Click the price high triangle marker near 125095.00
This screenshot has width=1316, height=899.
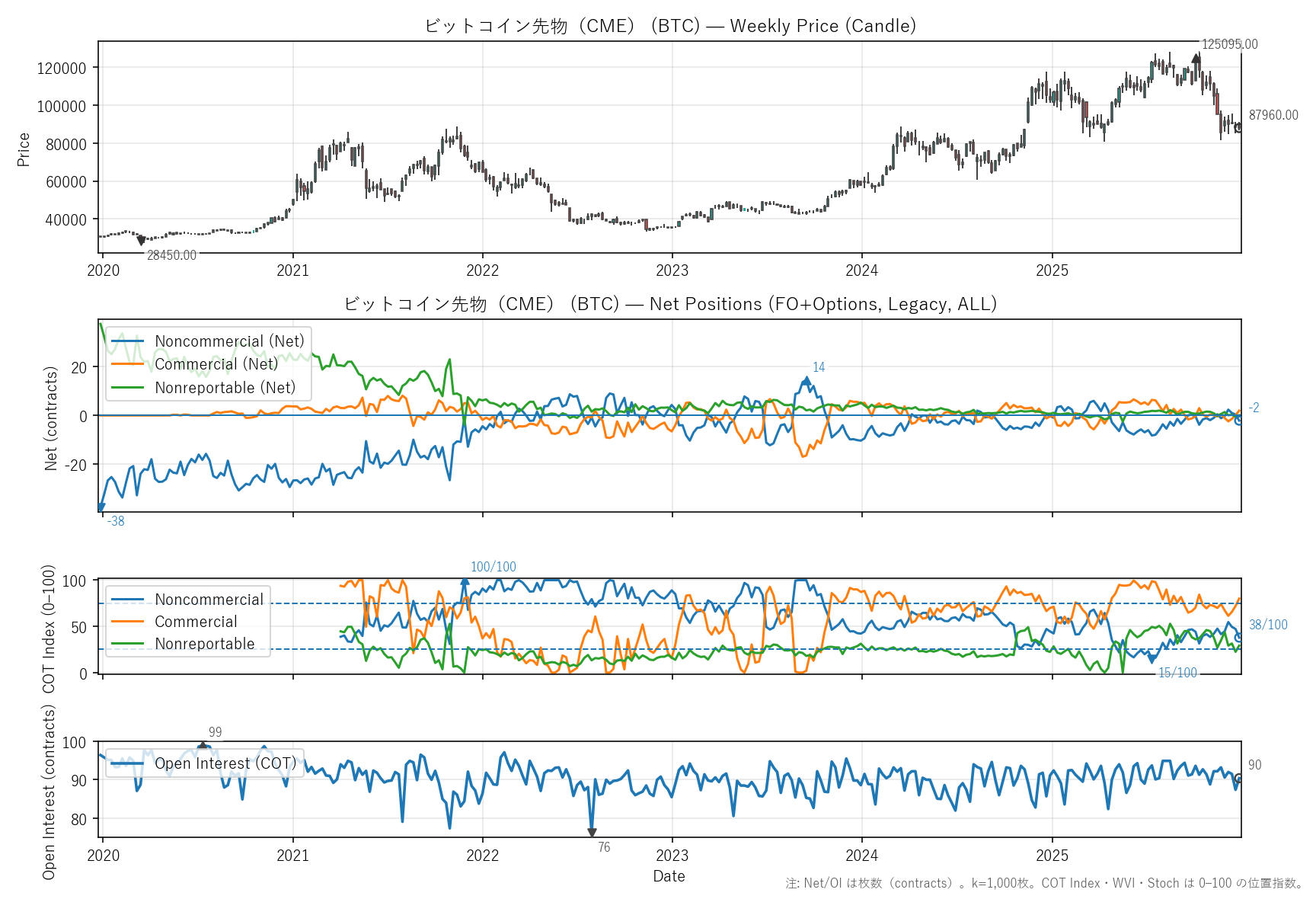(1196, 58)
